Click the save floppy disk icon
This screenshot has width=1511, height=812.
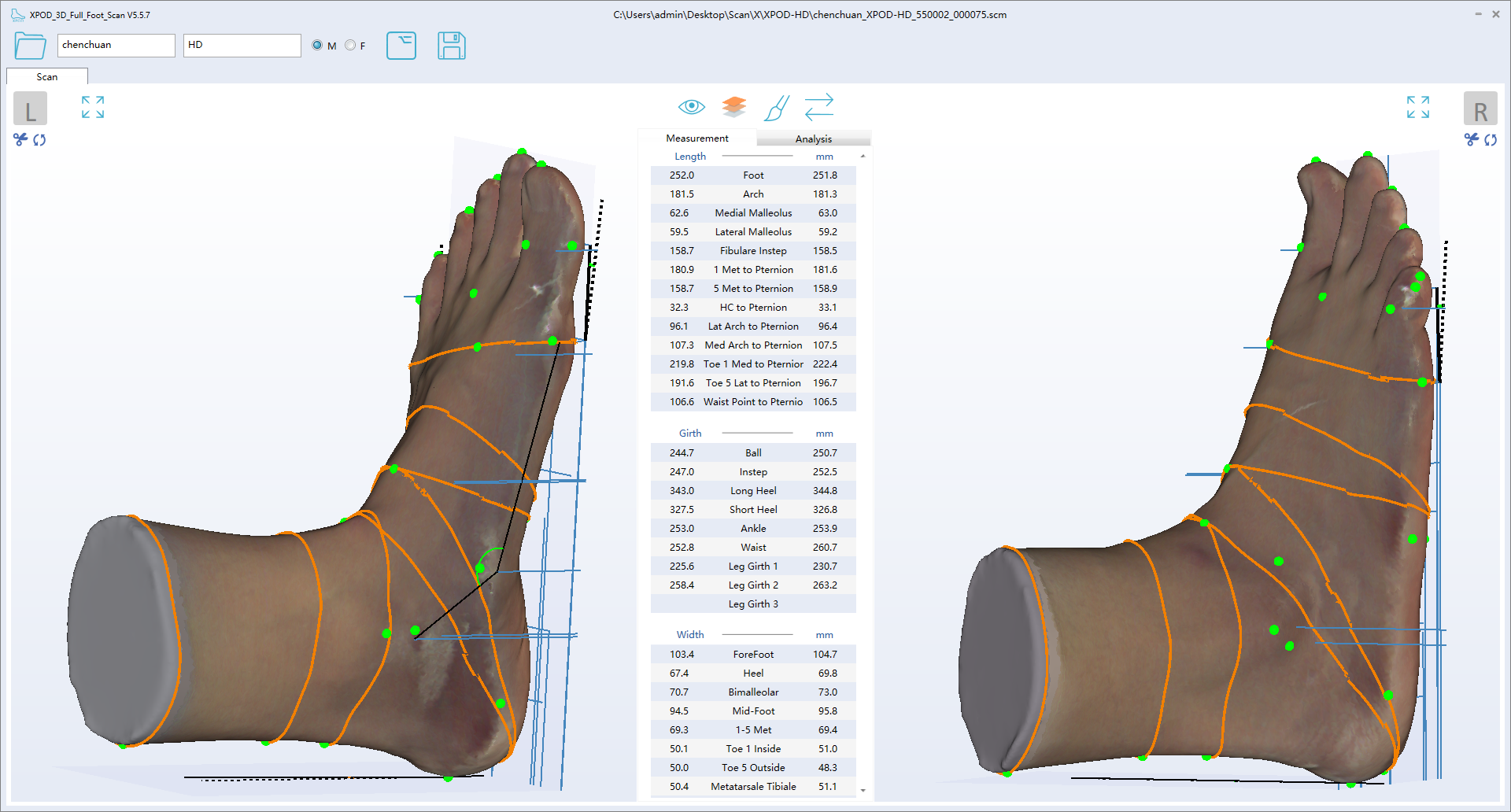[451, 46]
